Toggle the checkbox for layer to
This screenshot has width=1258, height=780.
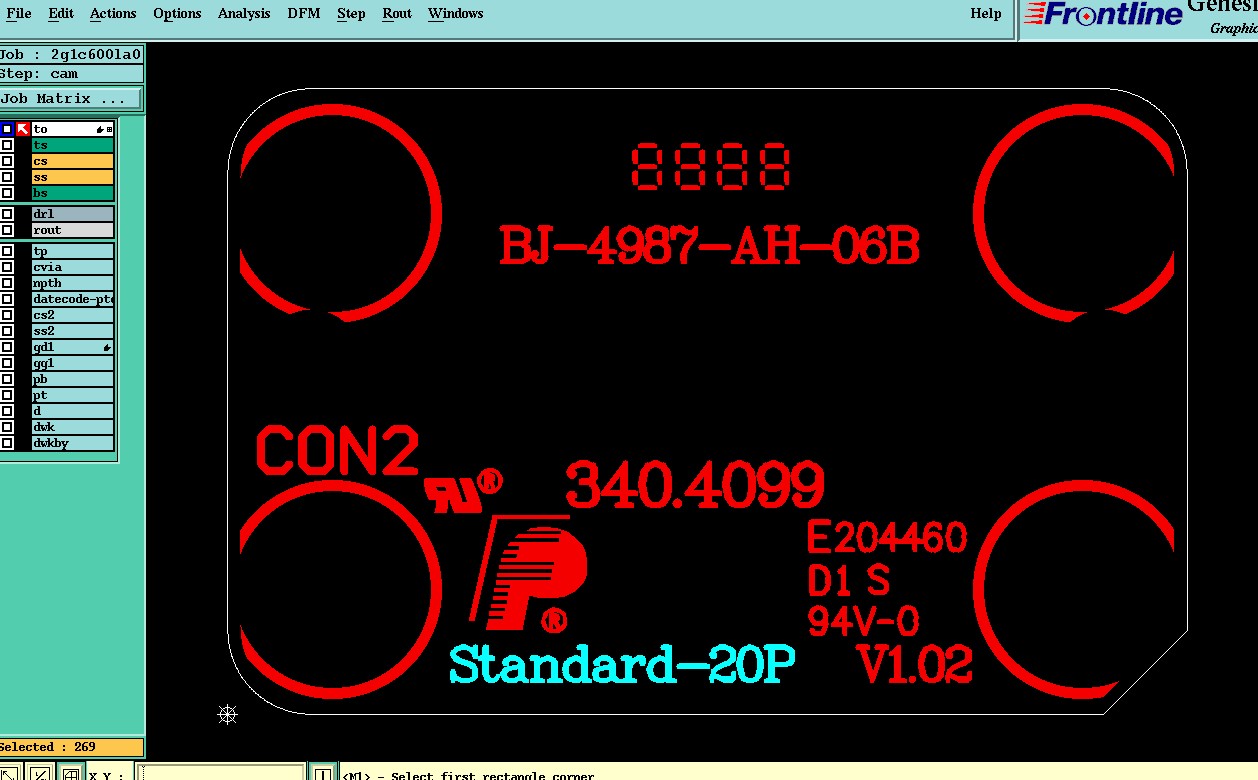(x=7, y=129)
